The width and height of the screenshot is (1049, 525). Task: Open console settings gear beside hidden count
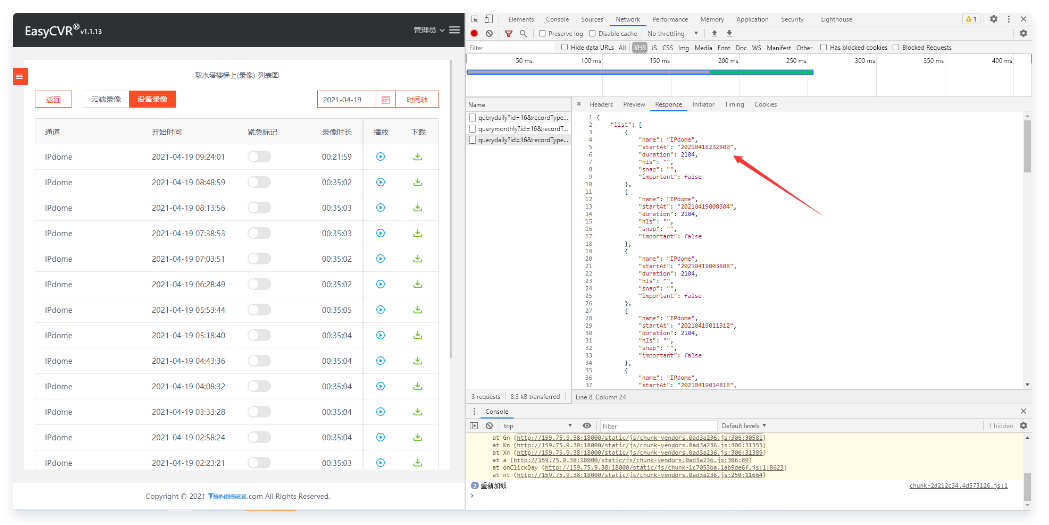1023,425
